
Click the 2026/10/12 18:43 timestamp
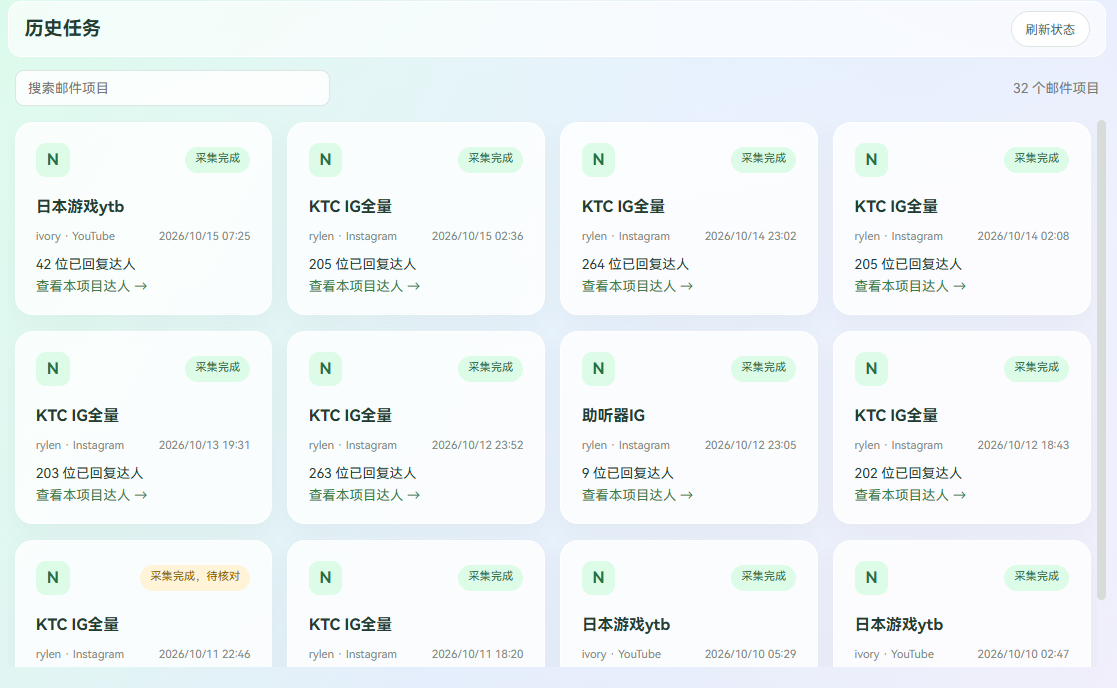(1023, 445)
